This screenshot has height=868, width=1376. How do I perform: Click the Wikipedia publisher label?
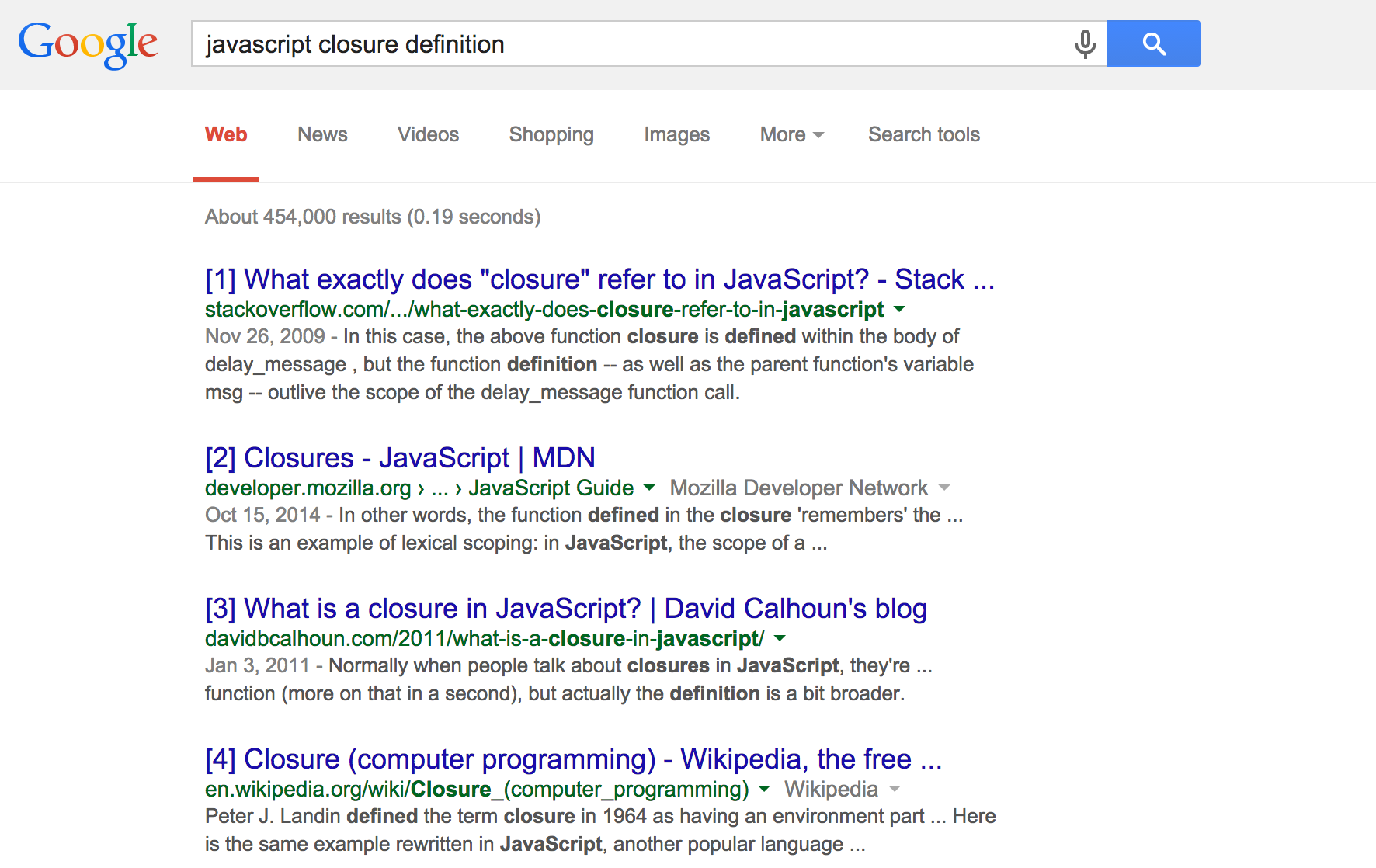coord(831,789)
